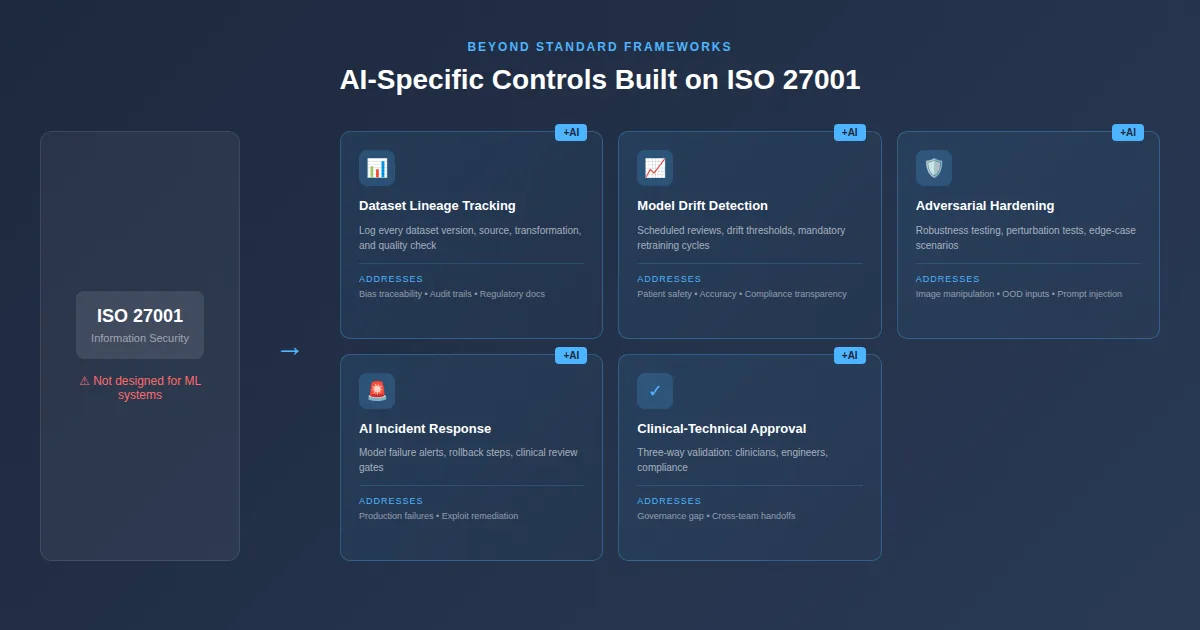Click the +AI badge on Model Drift Detection
This screenshot has height=630, width=1200.
click(x=849, y=132)
